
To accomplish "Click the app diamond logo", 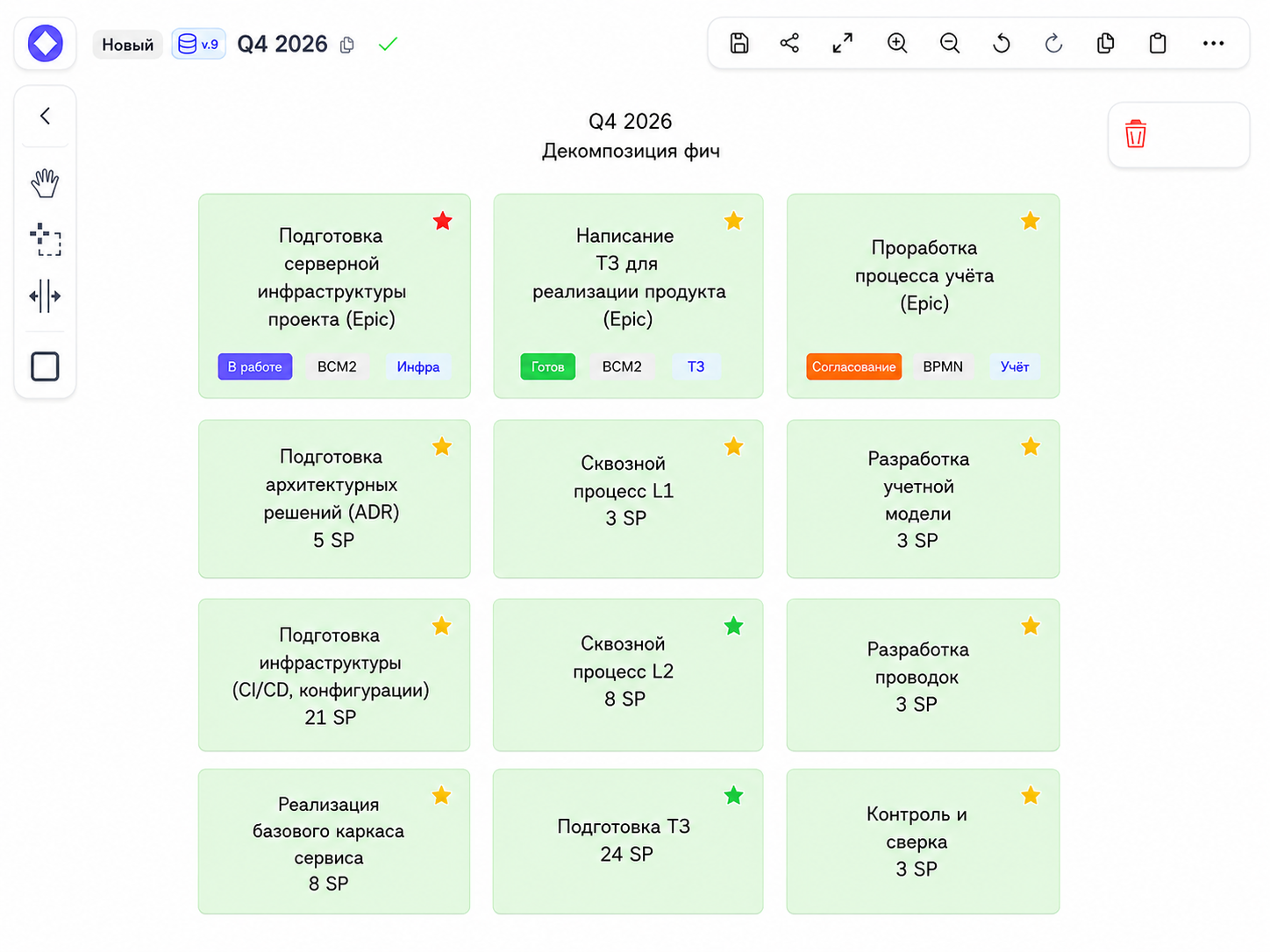I will (45, 43).
